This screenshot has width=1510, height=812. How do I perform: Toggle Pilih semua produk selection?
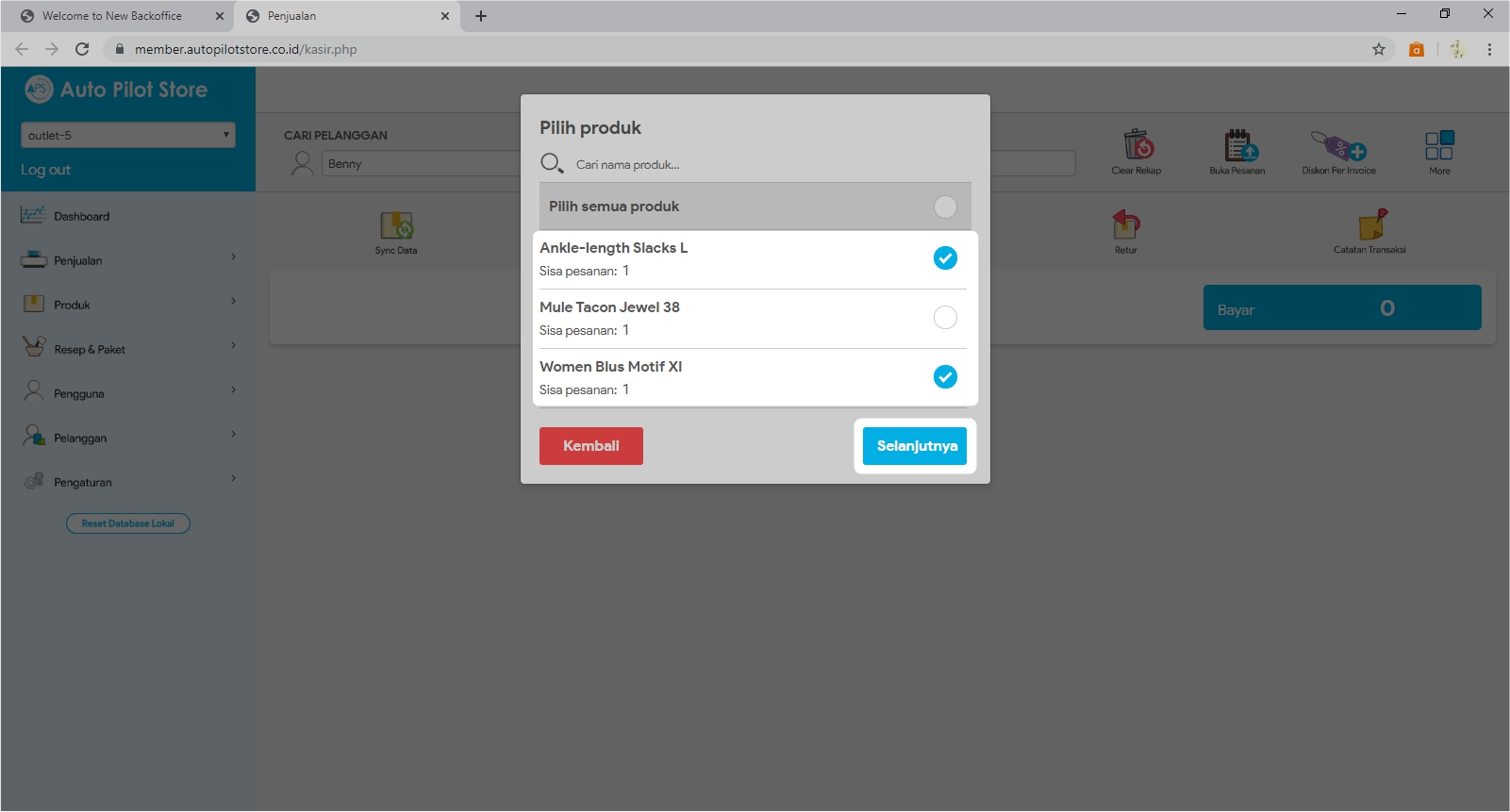(945, 207)
